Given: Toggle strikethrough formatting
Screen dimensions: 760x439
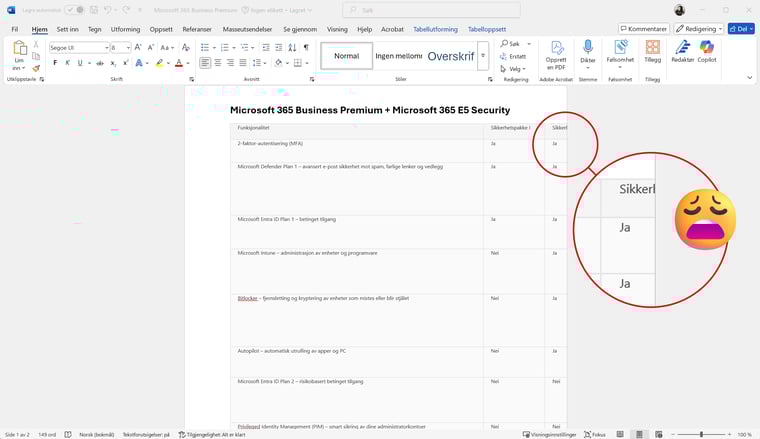Looking at the screenshot, I should (x=100, y=63).
